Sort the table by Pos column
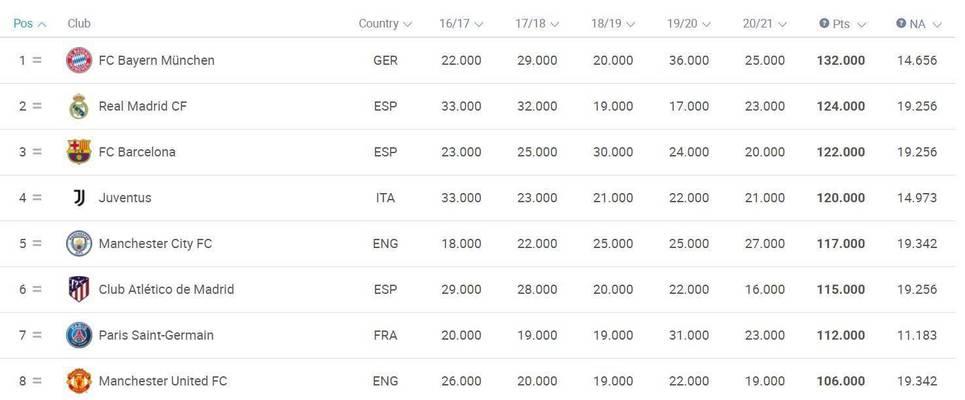965x400 pixels. coord(30,23)
